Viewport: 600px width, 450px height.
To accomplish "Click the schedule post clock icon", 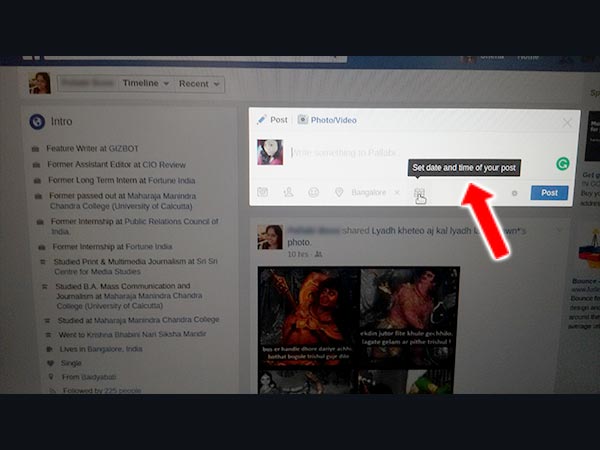I will (x=420, y=192).
